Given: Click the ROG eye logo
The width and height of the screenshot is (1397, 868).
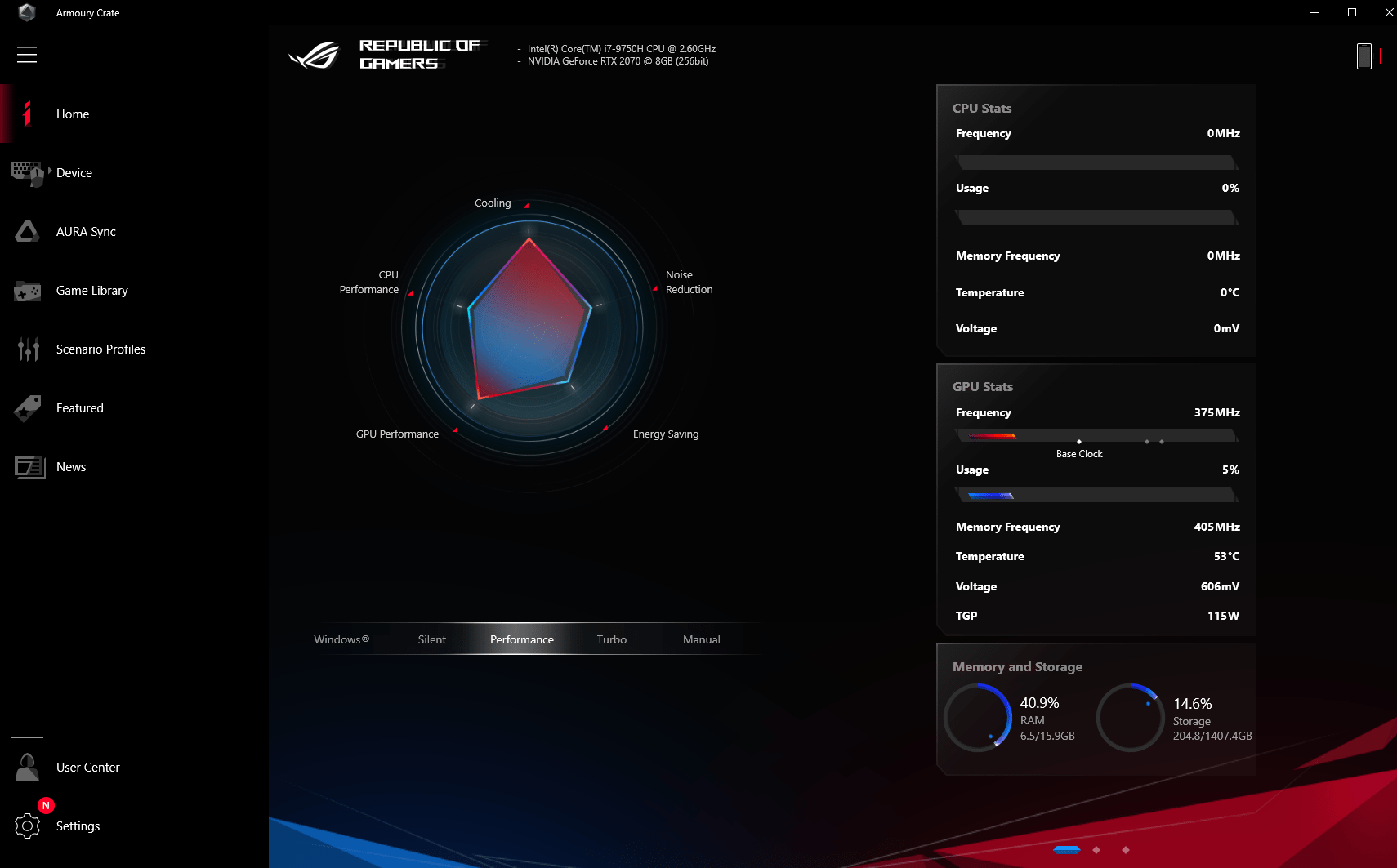Looking at the screenshot, I should tap(314, 56).
